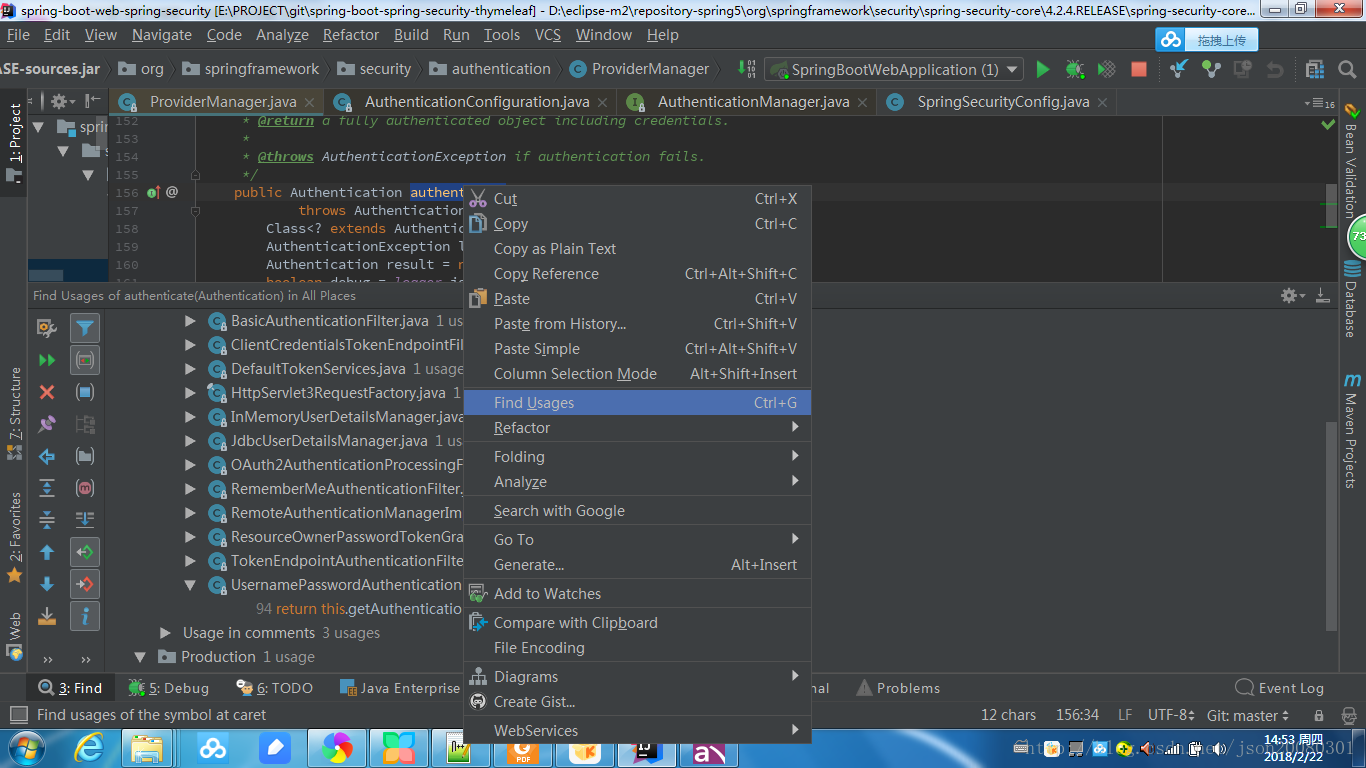This screenshot has width=1366, height=768.
Task: Expand the Usage in comments node
Action: pyautogui.click(x=166, y=633)
